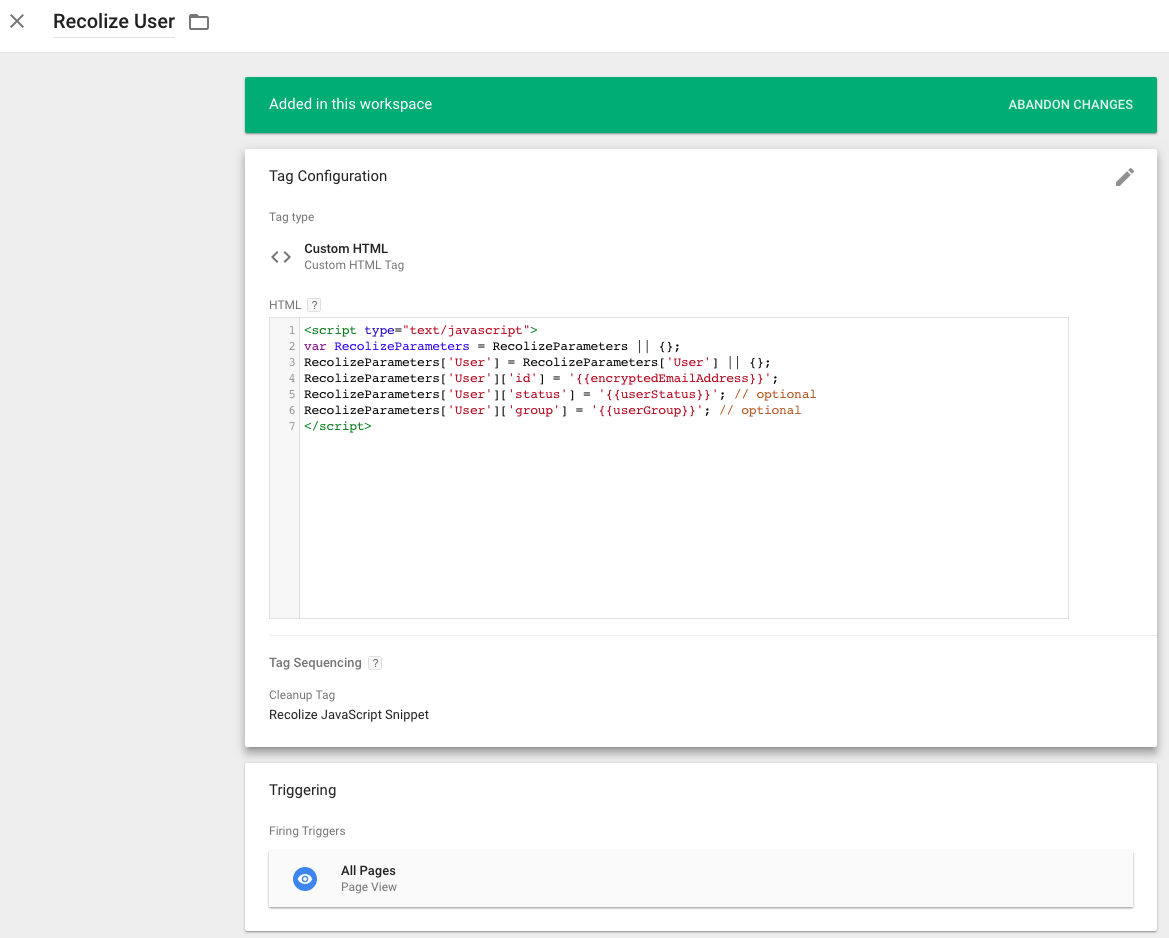Click the folder icon next to tag name

click(199, 22)
